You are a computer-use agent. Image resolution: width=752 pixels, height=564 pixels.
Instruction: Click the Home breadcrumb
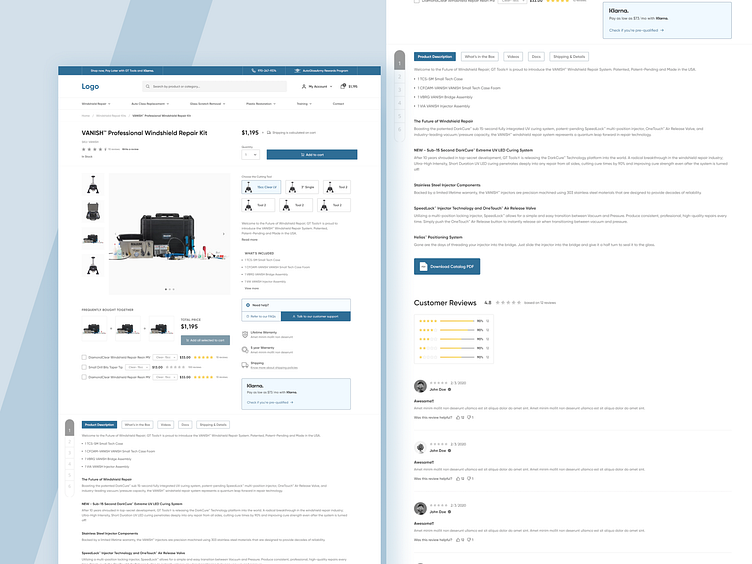pos(86,116)
